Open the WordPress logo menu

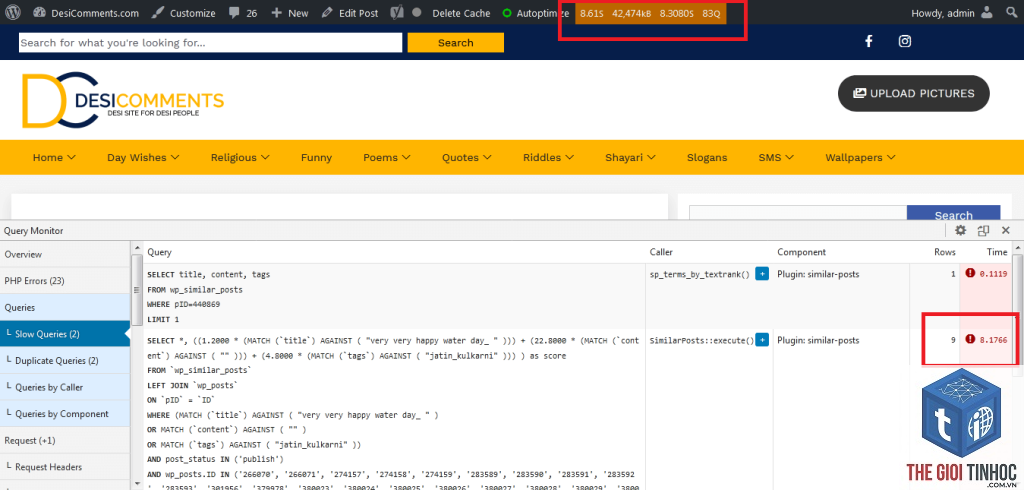[x=12, y=12]
